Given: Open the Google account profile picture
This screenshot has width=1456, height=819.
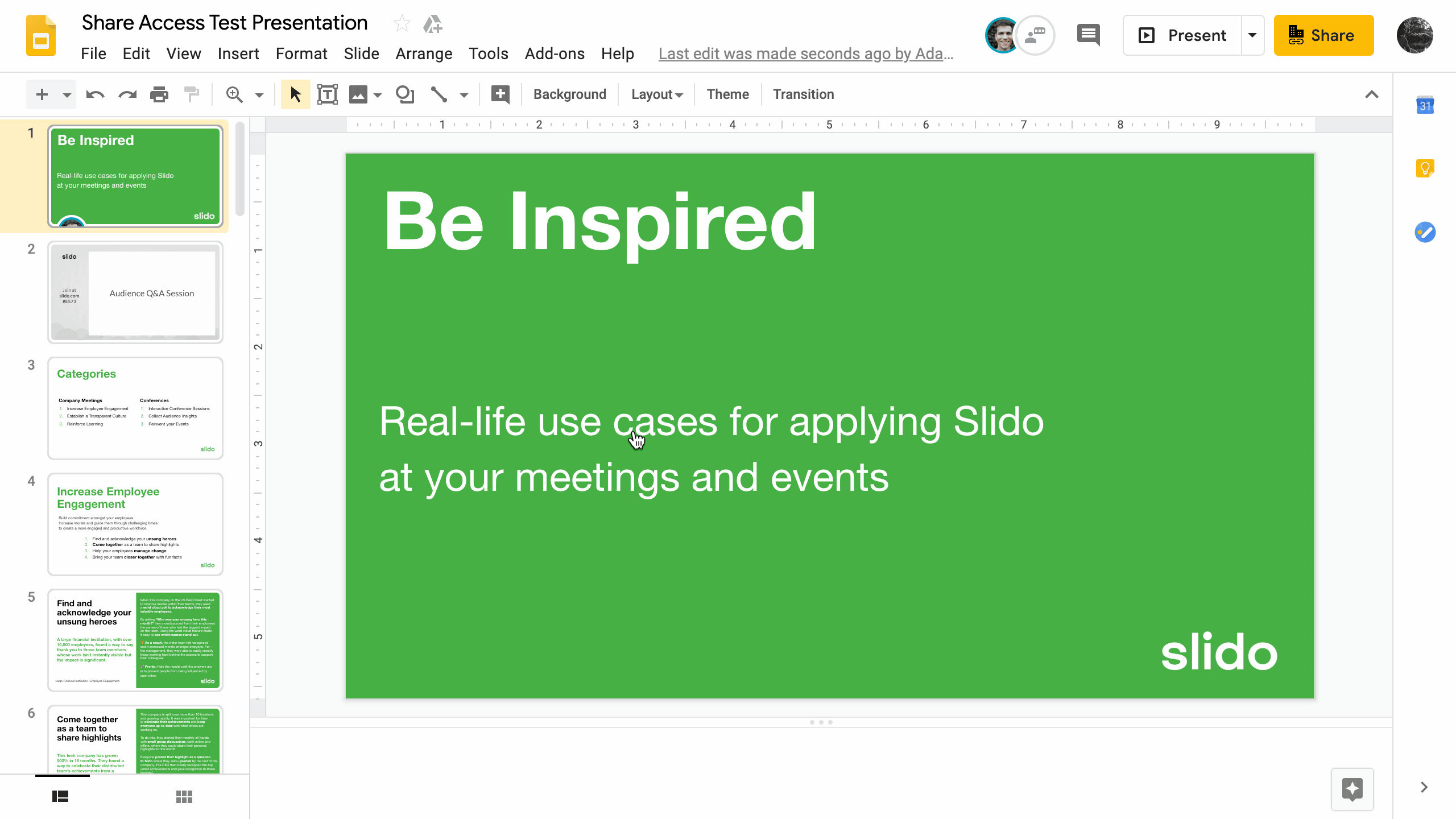Looking at the screenshot, I should pyautogui.click(x=1414, y=35).
